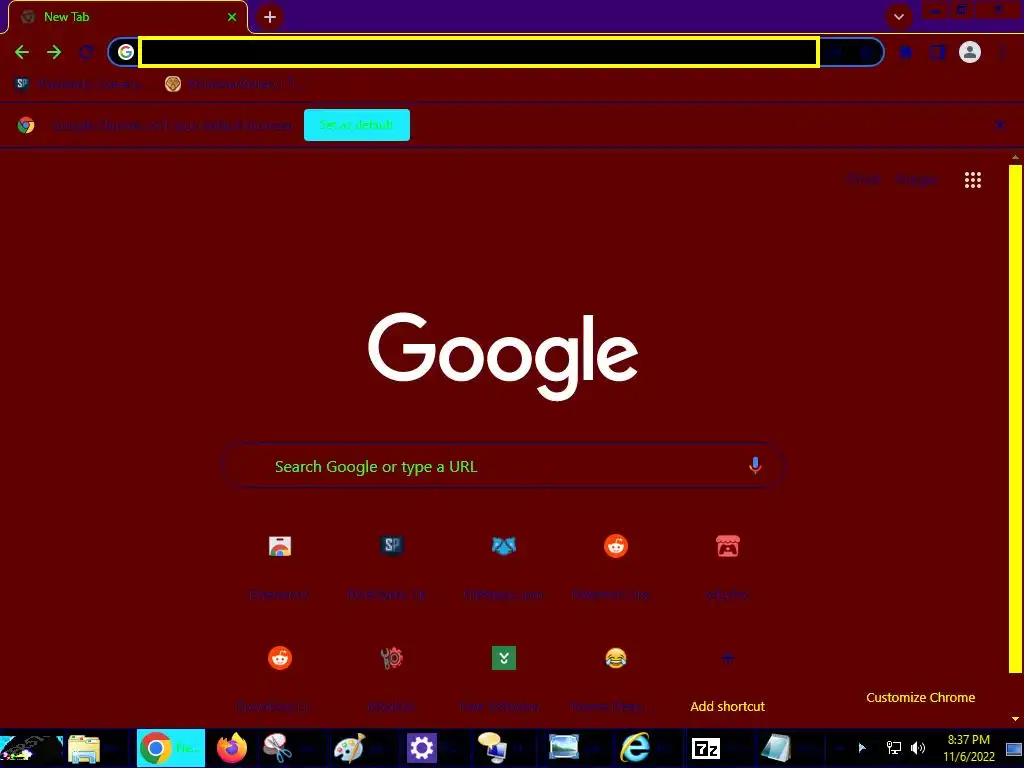Open the side panel toolbar icon
This screenshot has width=1024, height=768.
pyautogui.click(x=938, y=52)
